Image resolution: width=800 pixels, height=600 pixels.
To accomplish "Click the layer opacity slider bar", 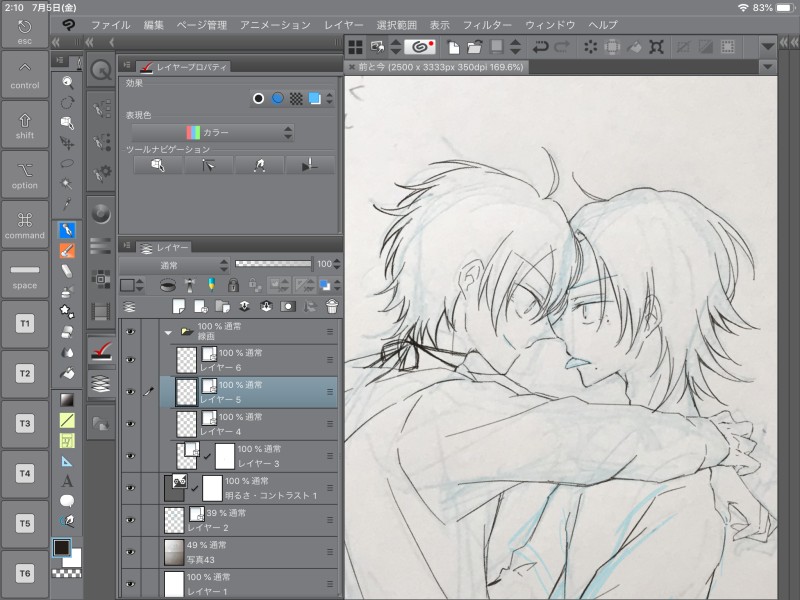I will [x=273, y=264].
